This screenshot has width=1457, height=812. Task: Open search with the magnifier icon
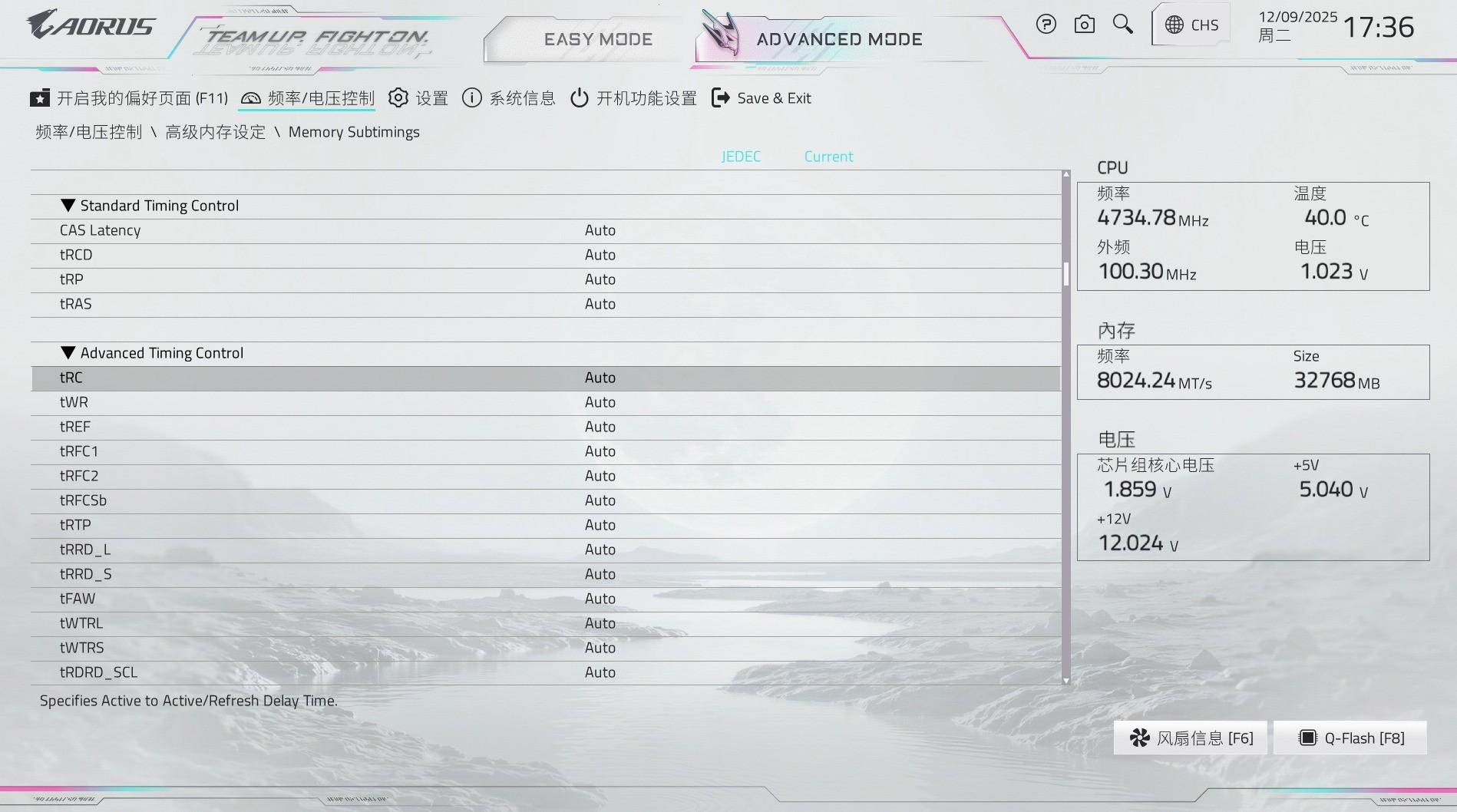pyautogui.click(x=1122, y=25)
